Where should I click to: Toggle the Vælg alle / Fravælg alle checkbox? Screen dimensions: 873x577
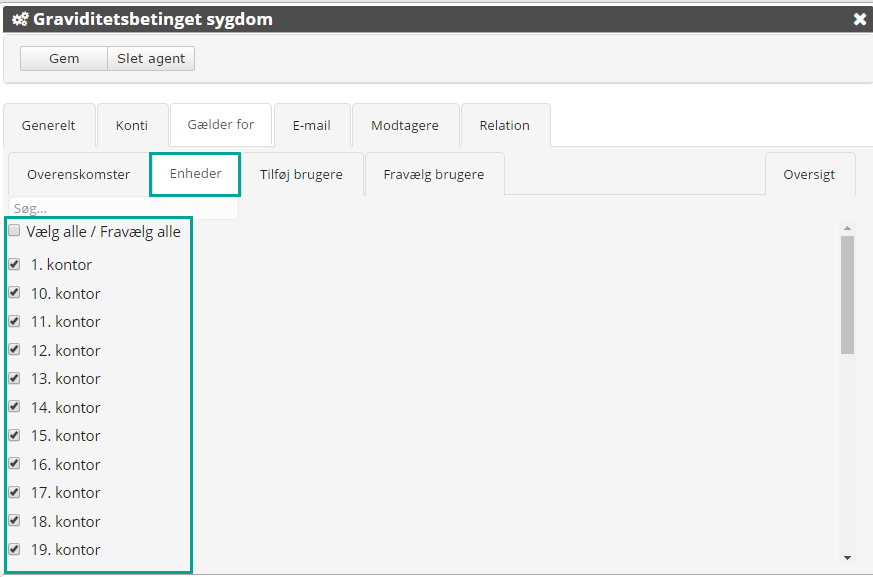pyautogui.click(x=14, y=231)
